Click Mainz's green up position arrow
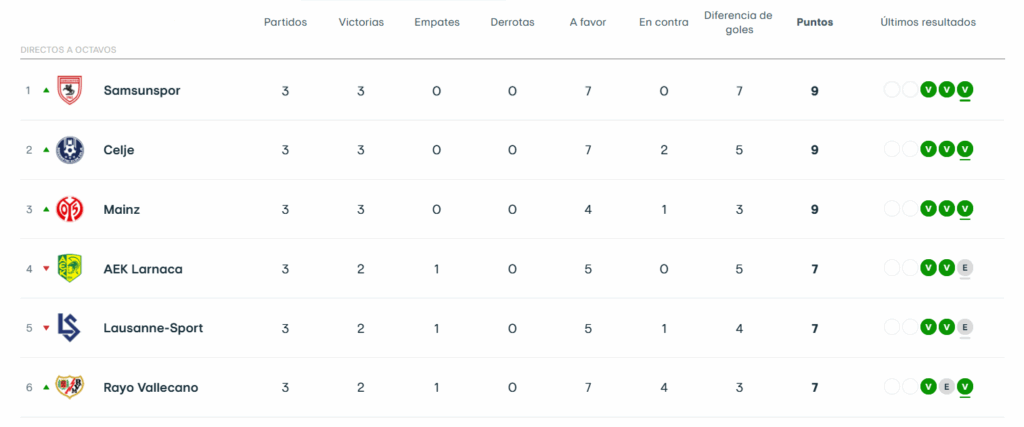 (x=46, y=209)
